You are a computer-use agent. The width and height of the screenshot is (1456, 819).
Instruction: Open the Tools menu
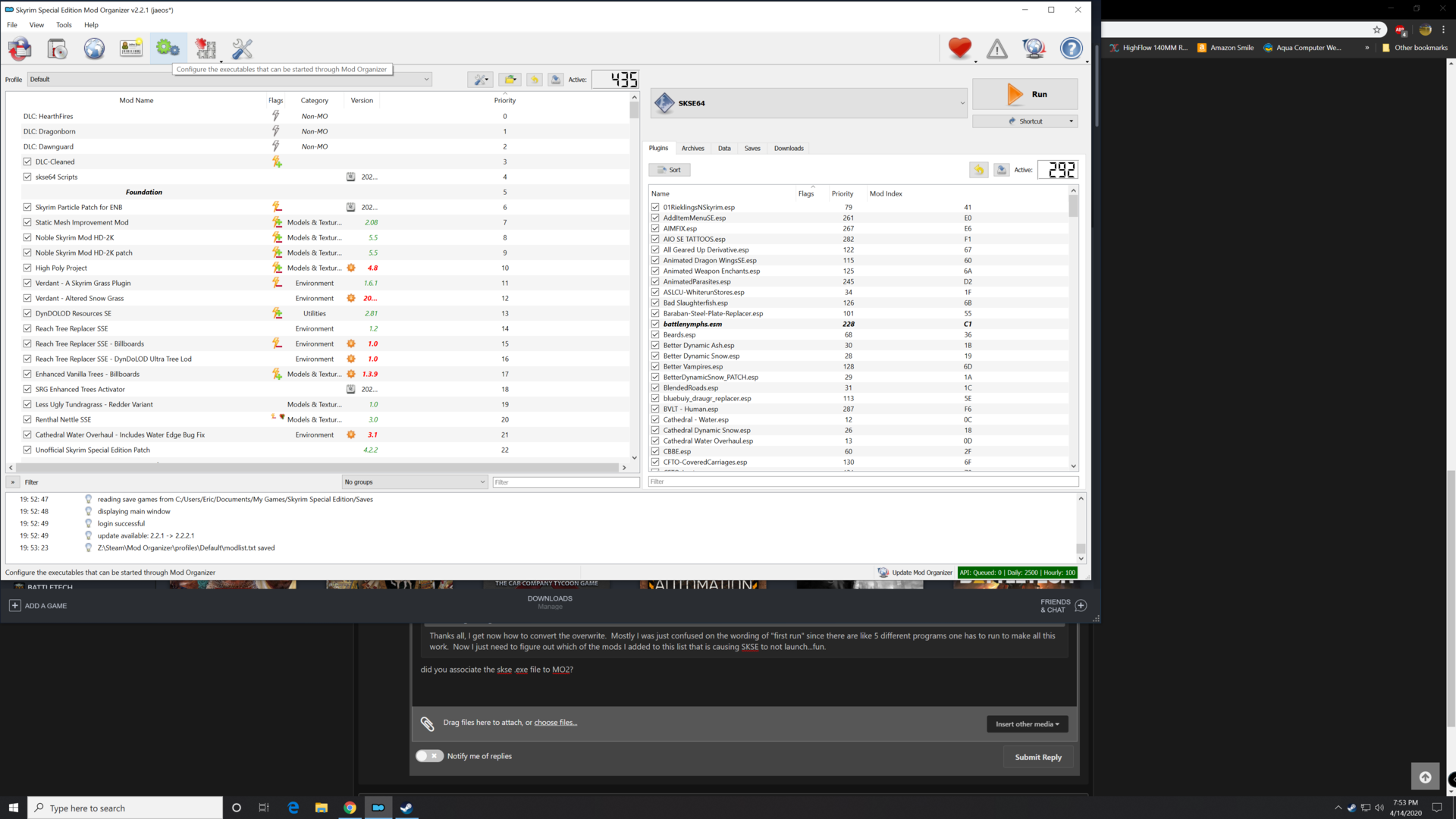point(64,25)
